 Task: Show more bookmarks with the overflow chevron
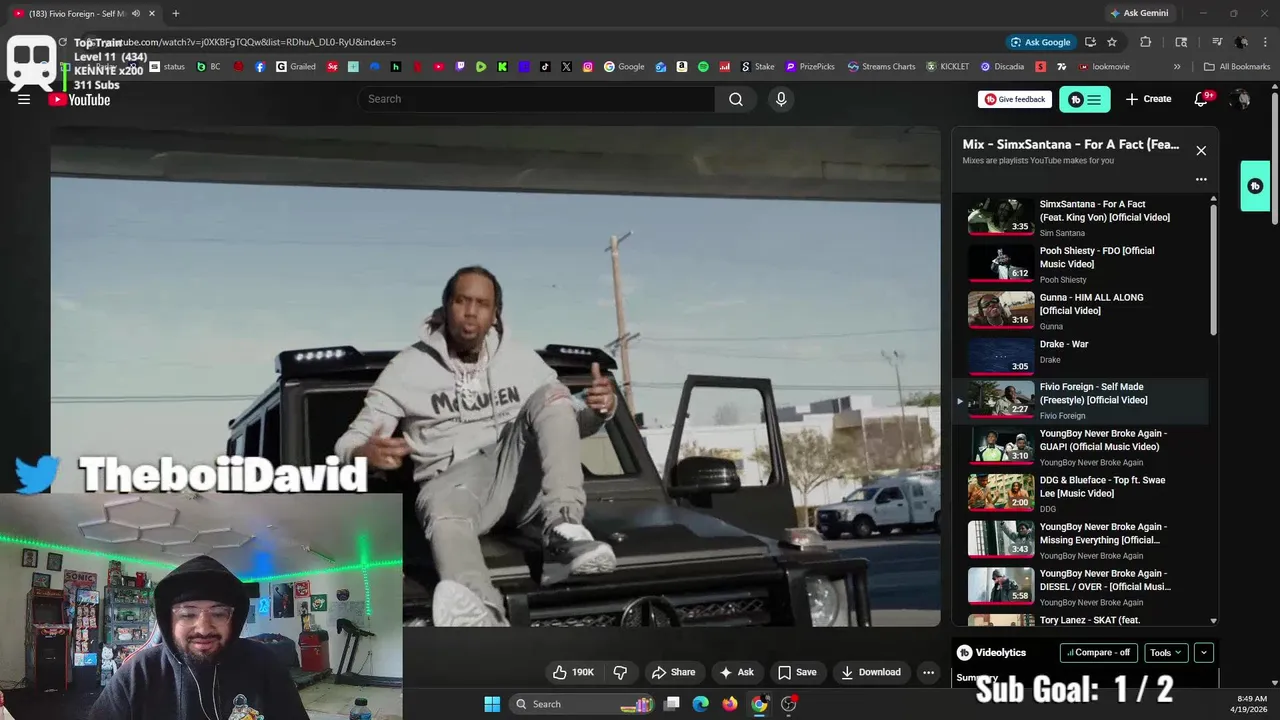click(x=1177, y=67)
